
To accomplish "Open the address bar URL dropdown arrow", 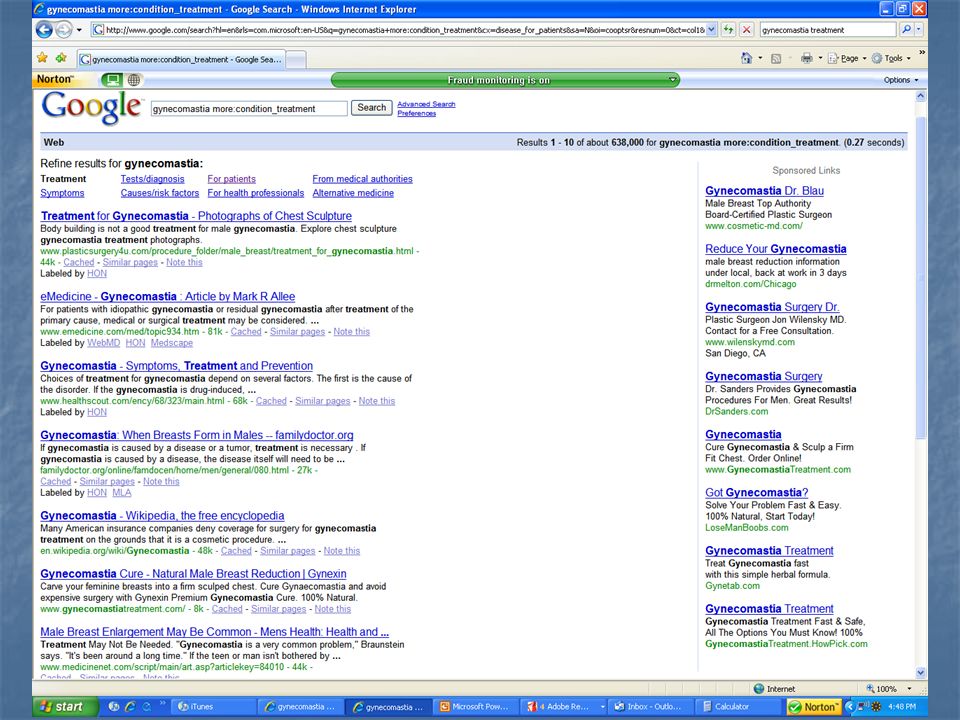I will [x=711, y=29].
